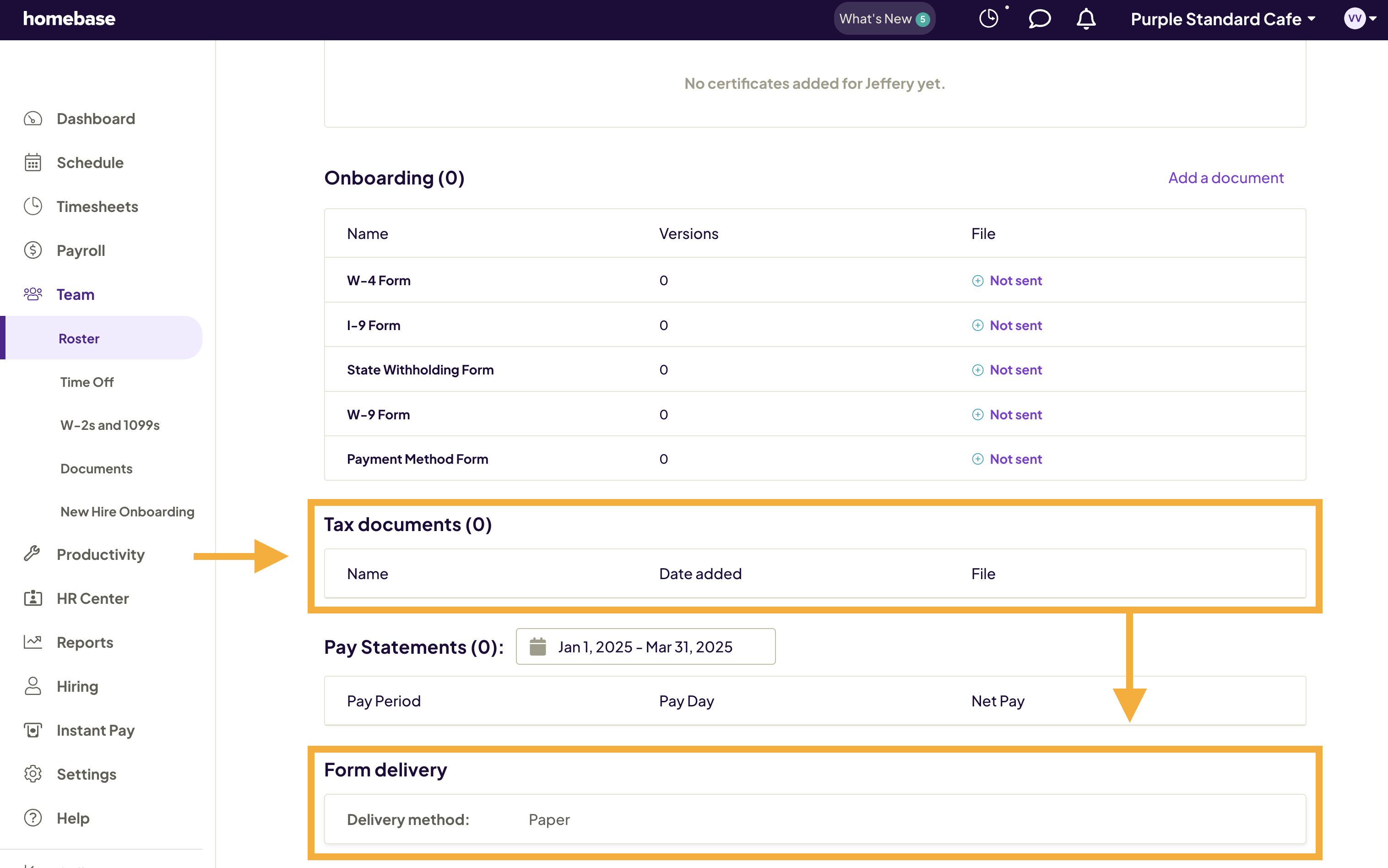Open the Pay Statements date range picker
Viewport: 1388px width, 868px height.
point(645,646)
